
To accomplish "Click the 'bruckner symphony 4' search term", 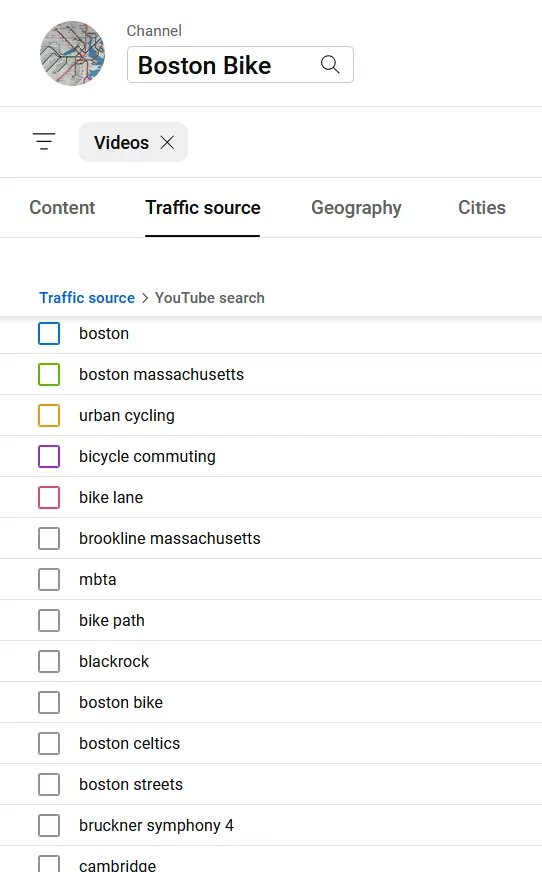I will point(156,826).
